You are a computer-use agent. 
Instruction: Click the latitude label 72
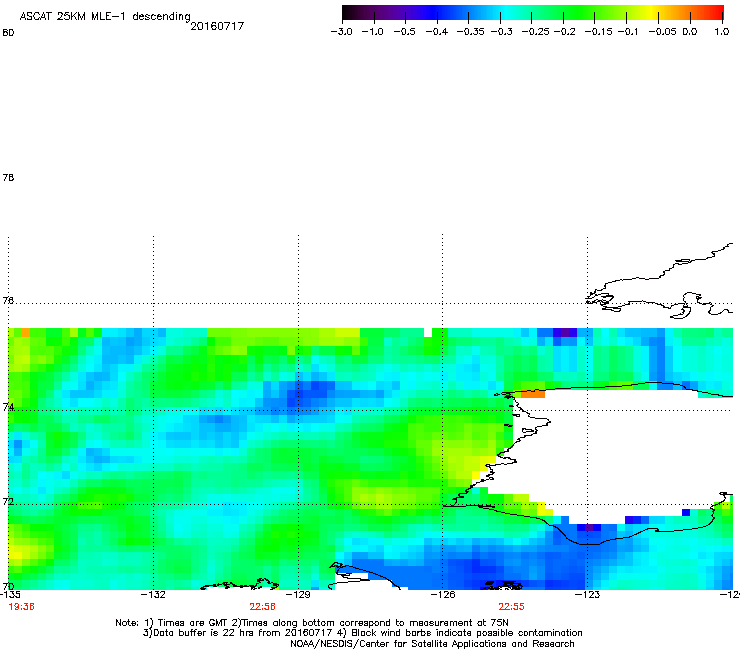point(8,501)
